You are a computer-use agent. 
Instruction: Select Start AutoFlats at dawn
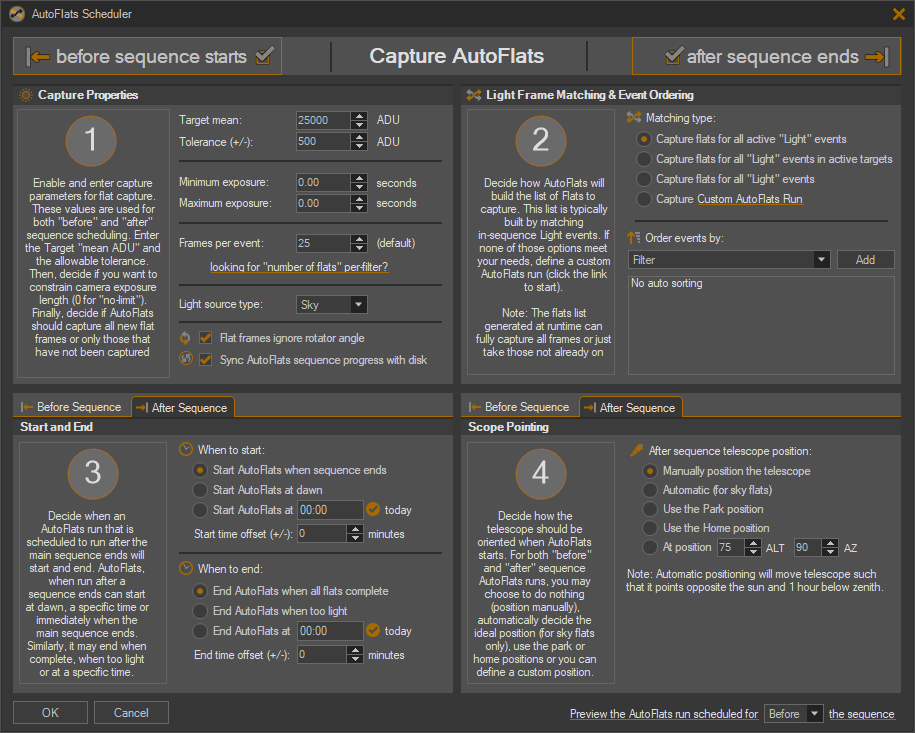(200, 490)
